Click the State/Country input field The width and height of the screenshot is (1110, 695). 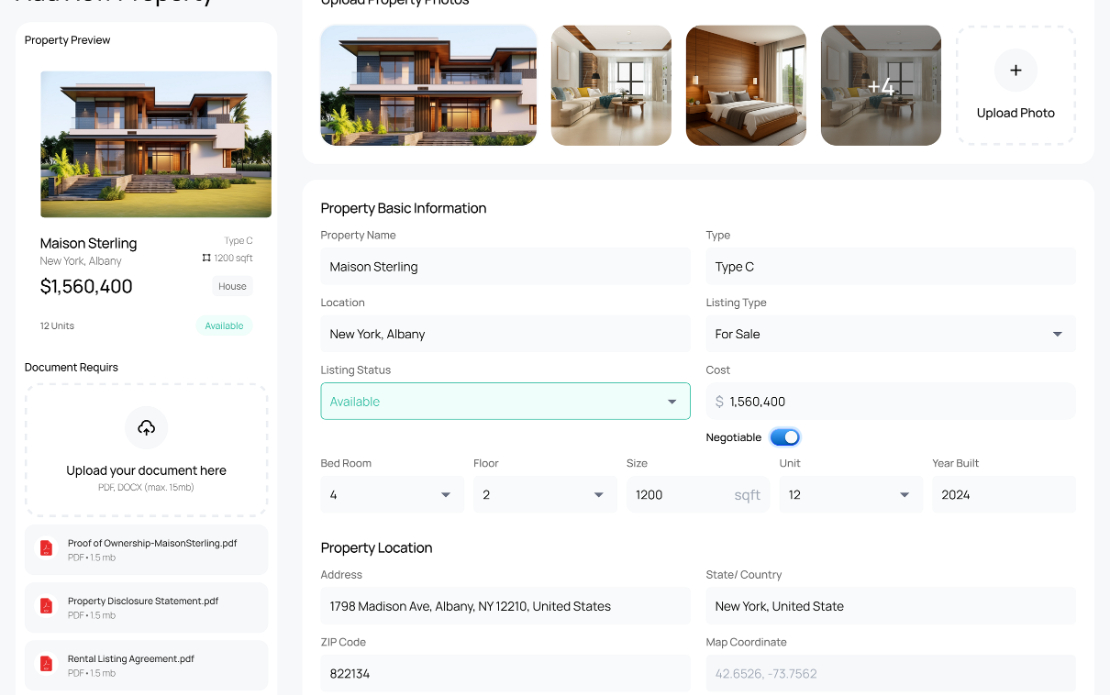tap(891, 607)
